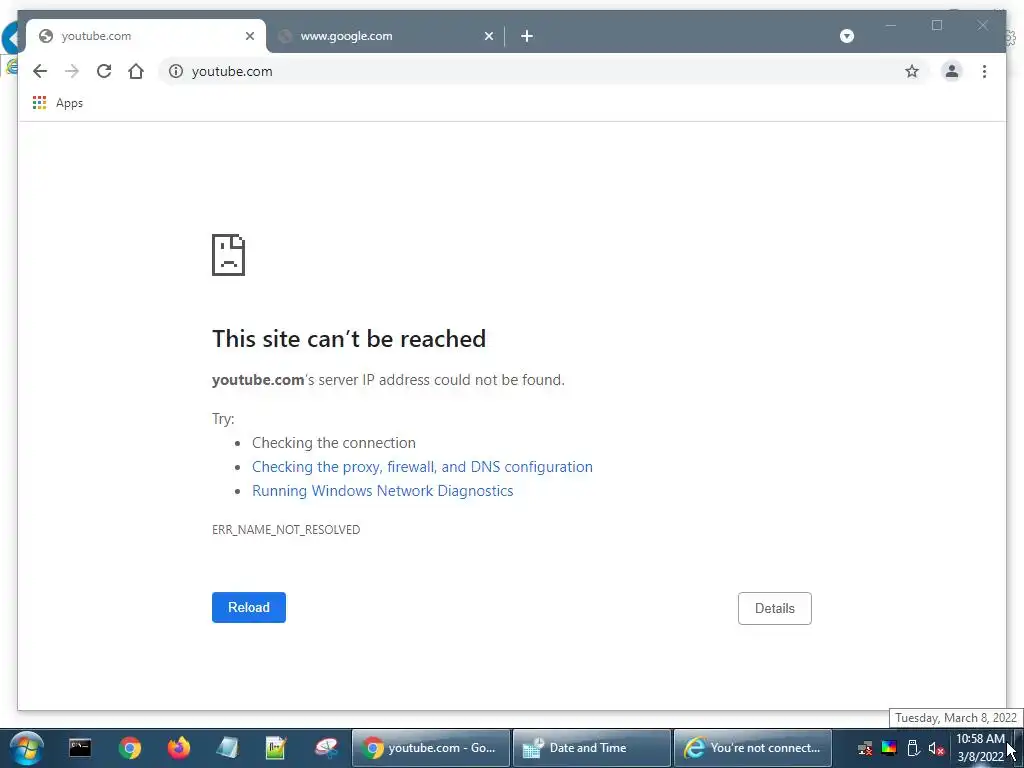
Task: Maximize the Chrome window
Action: point(936,25)
